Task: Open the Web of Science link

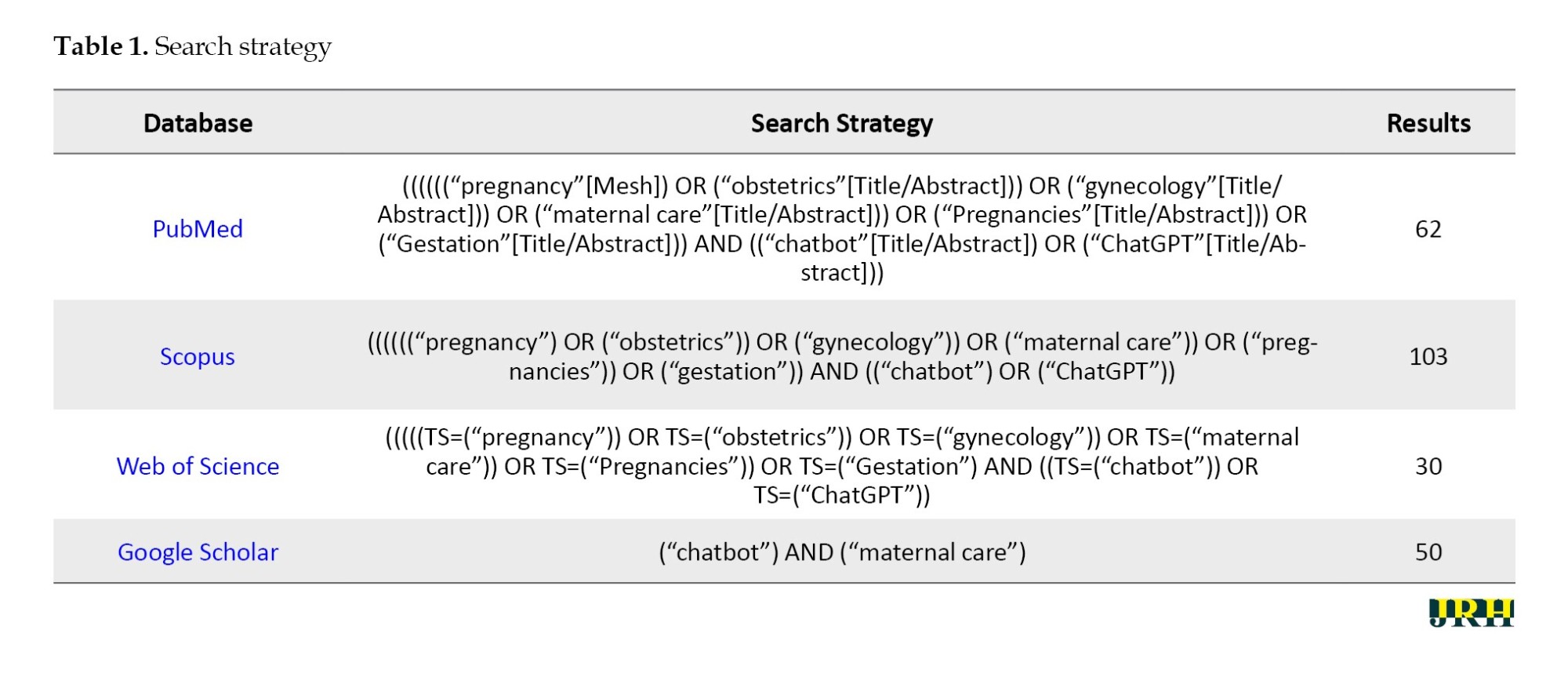Action: pos(198,467)
